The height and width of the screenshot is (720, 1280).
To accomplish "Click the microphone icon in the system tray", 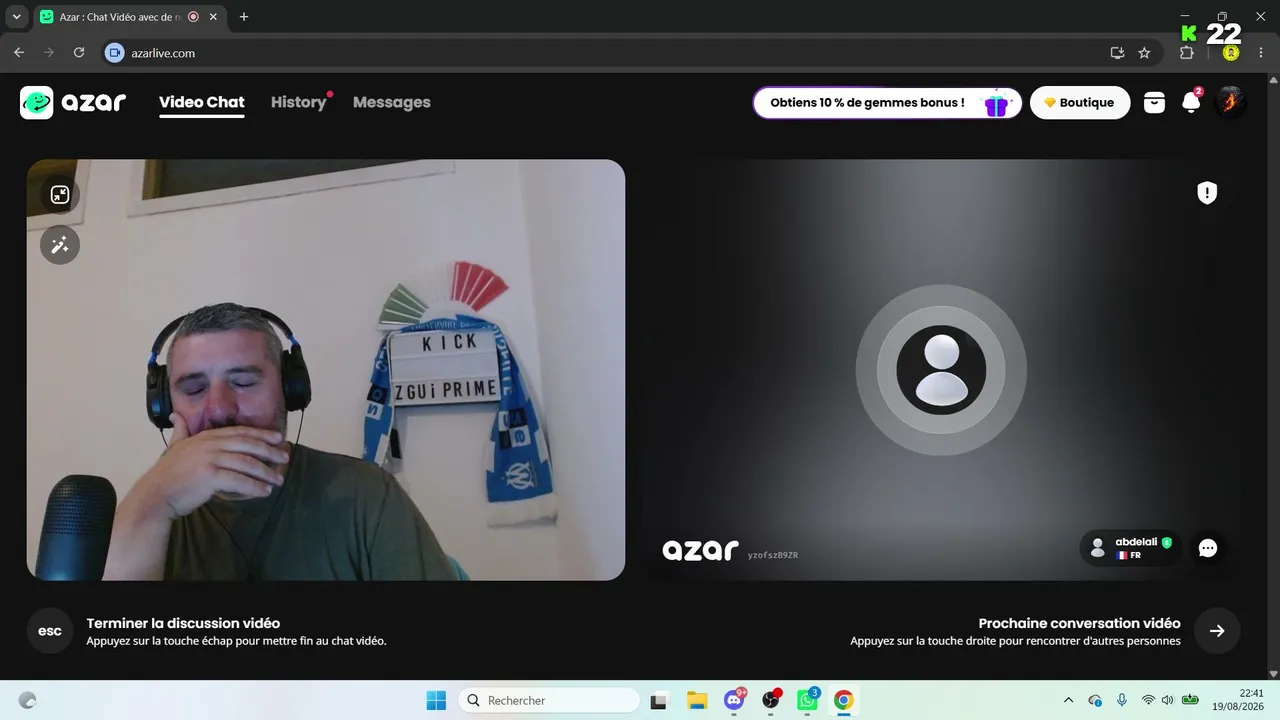I will [1123, 700].
